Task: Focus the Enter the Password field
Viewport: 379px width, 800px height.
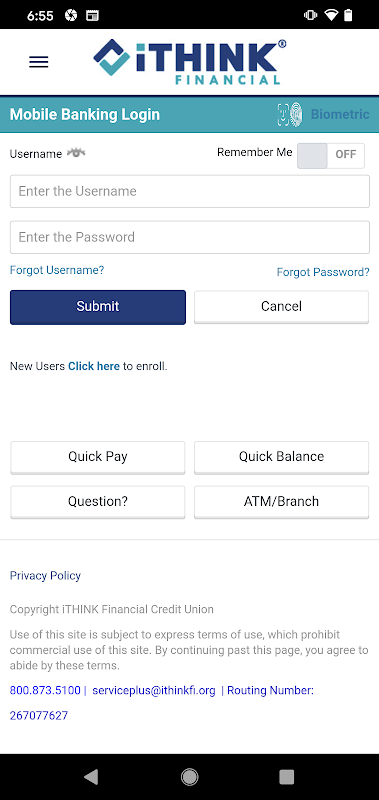Action: [190, 237]
